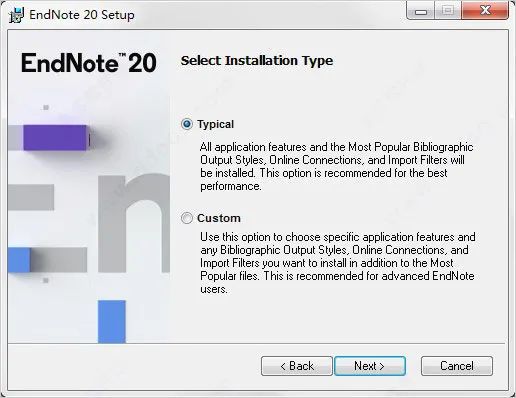This screenshot has width=516, height=398.
Task: Continue with the Next button
Action: 370,366
